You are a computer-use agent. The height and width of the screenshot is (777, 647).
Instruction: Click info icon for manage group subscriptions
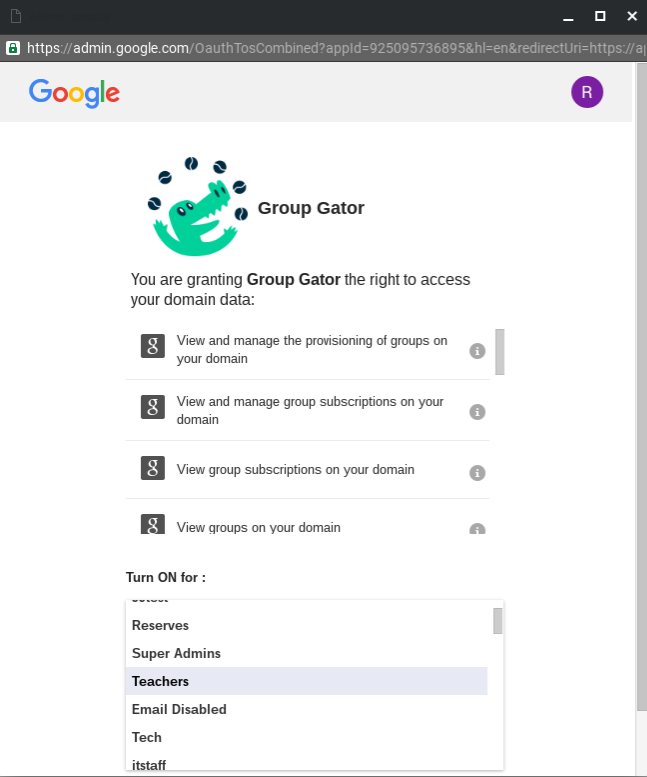(x=477, y=412)
